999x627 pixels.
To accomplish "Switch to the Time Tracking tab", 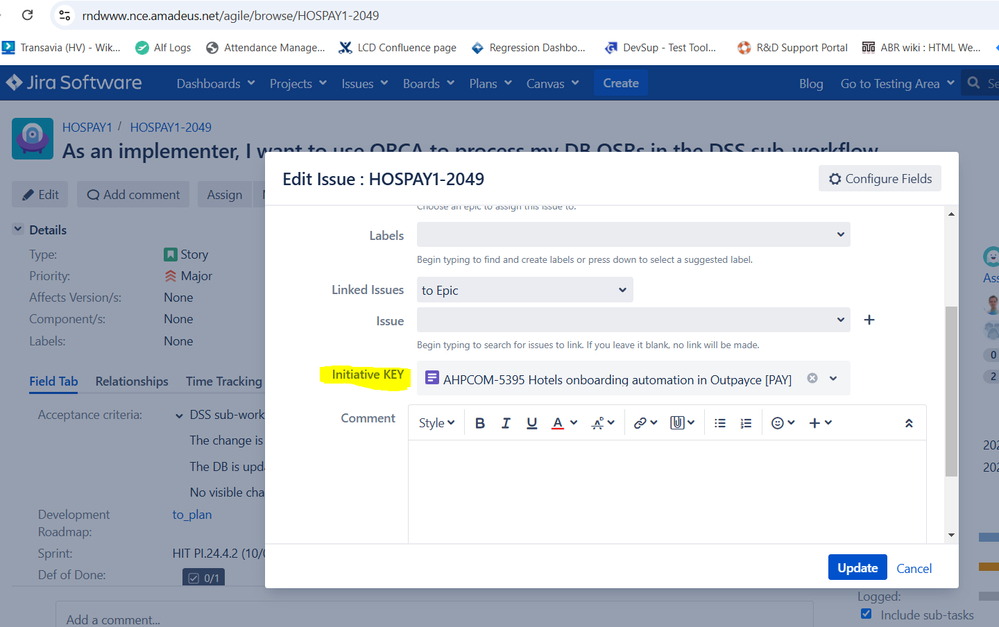I will 224,382.
